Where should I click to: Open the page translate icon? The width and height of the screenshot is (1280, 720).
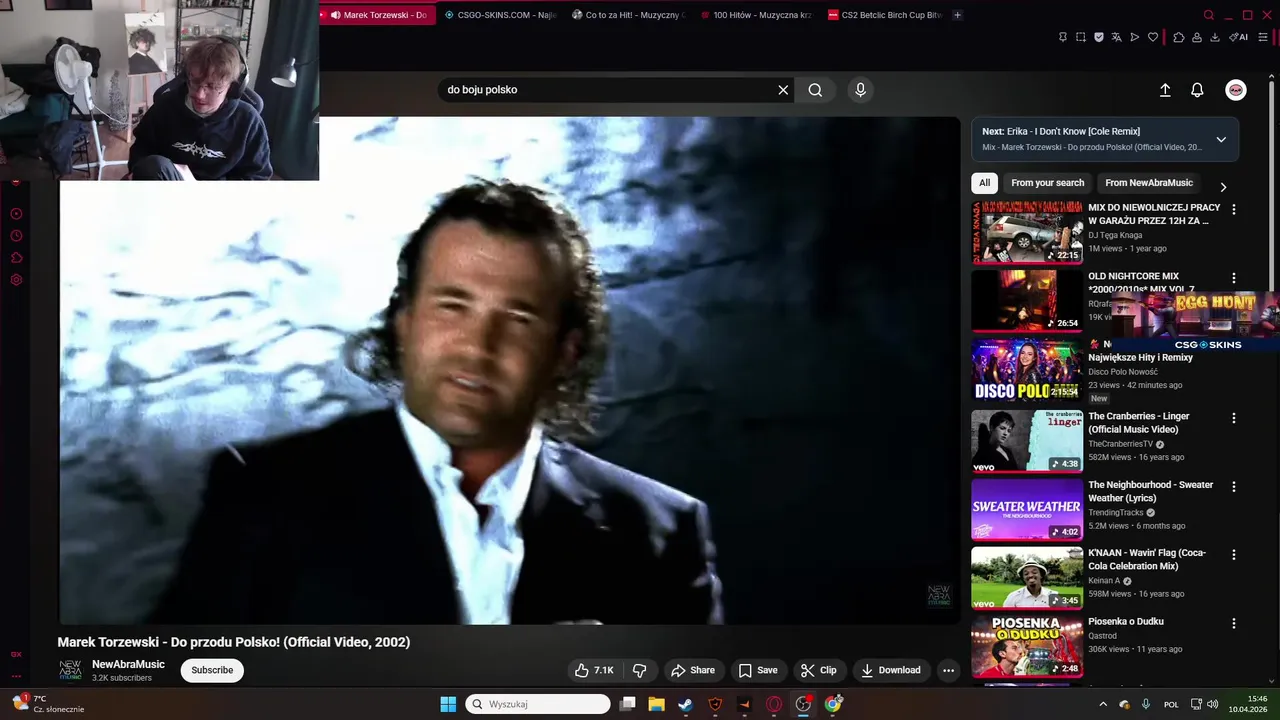1116,37
